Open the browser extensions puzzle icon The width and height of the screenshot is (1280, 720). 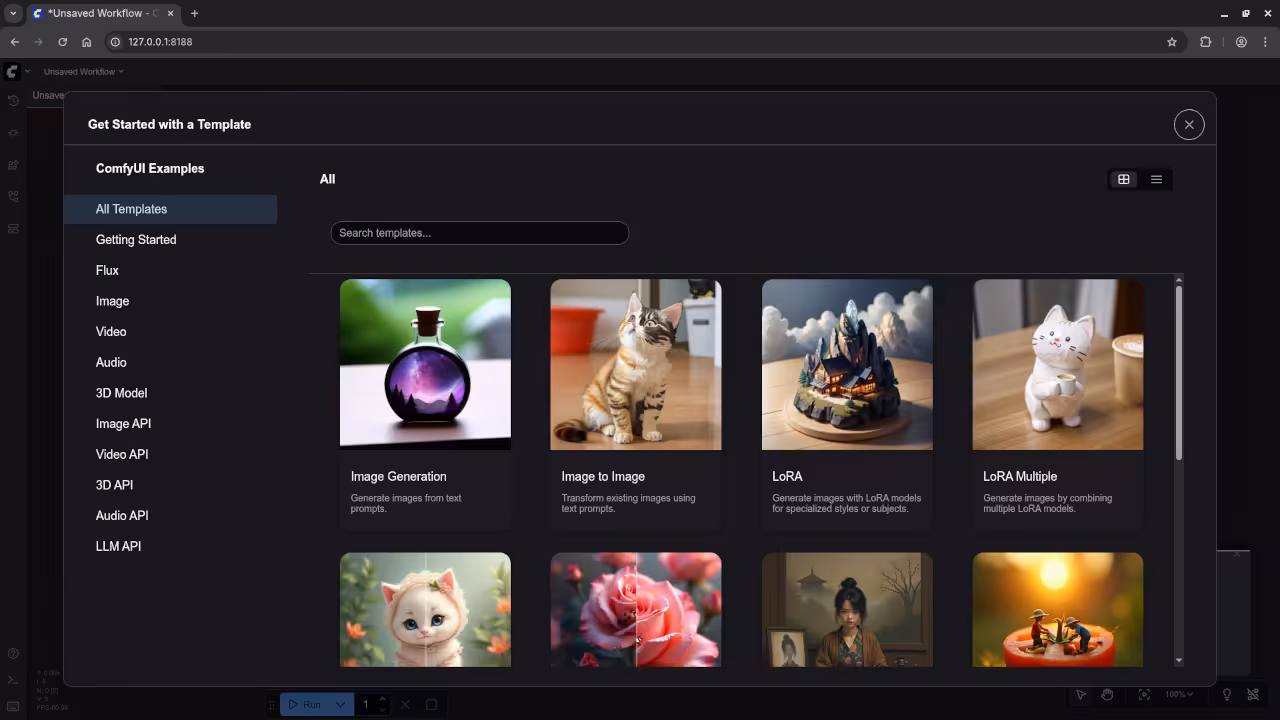(x=1205, y=42)
